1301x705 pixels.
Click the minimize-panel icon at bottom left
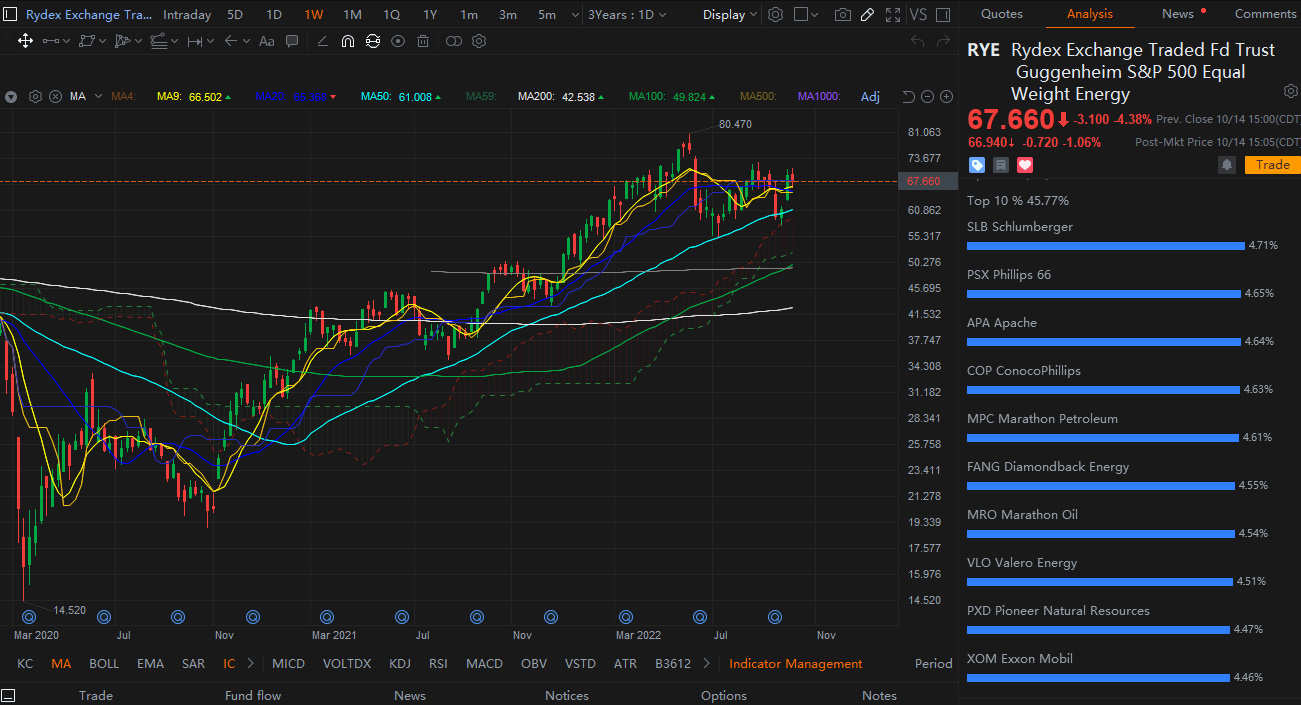[x=9, y=696]
